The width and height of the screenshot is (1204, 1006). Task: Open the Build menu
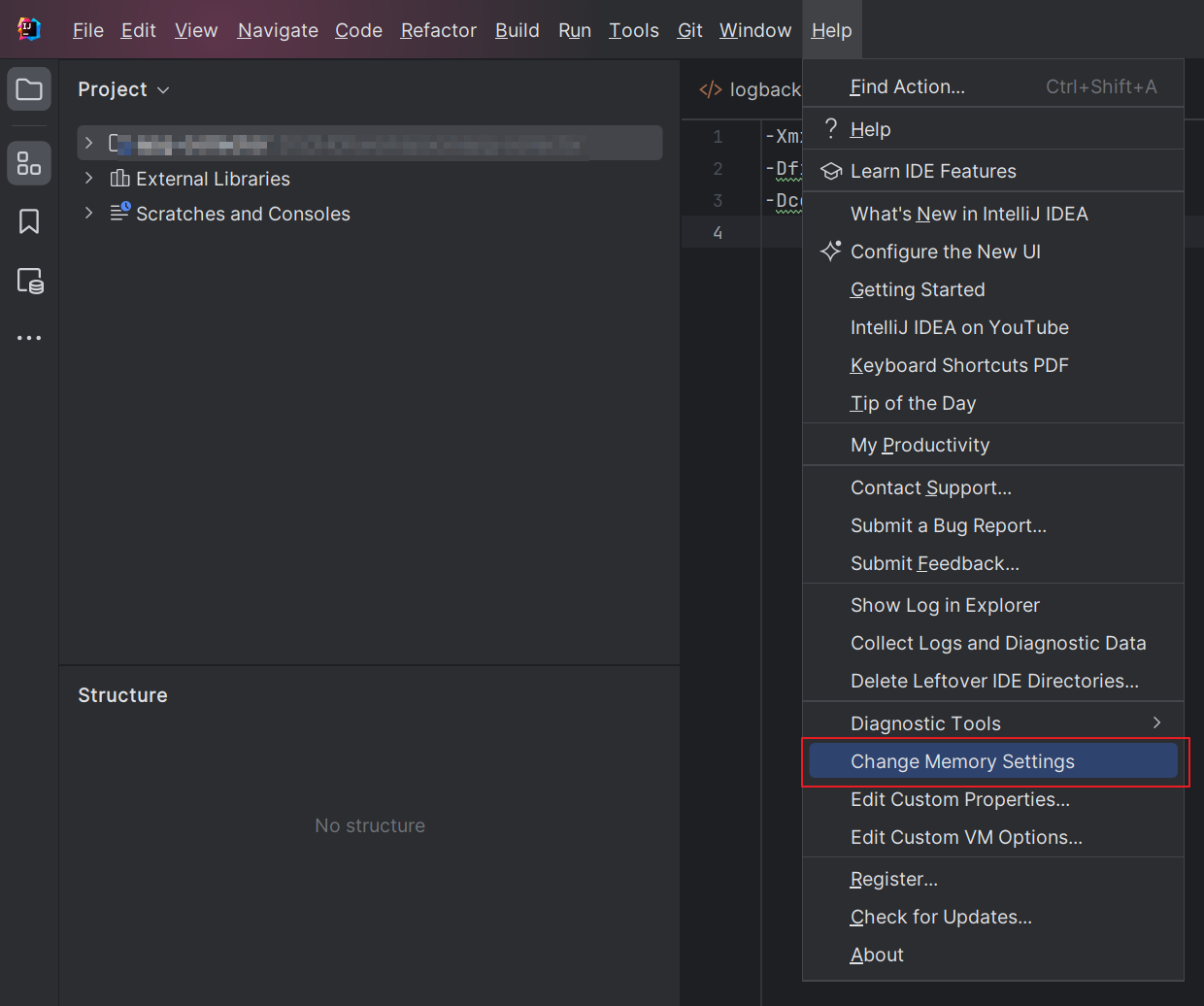pos(518,30)
